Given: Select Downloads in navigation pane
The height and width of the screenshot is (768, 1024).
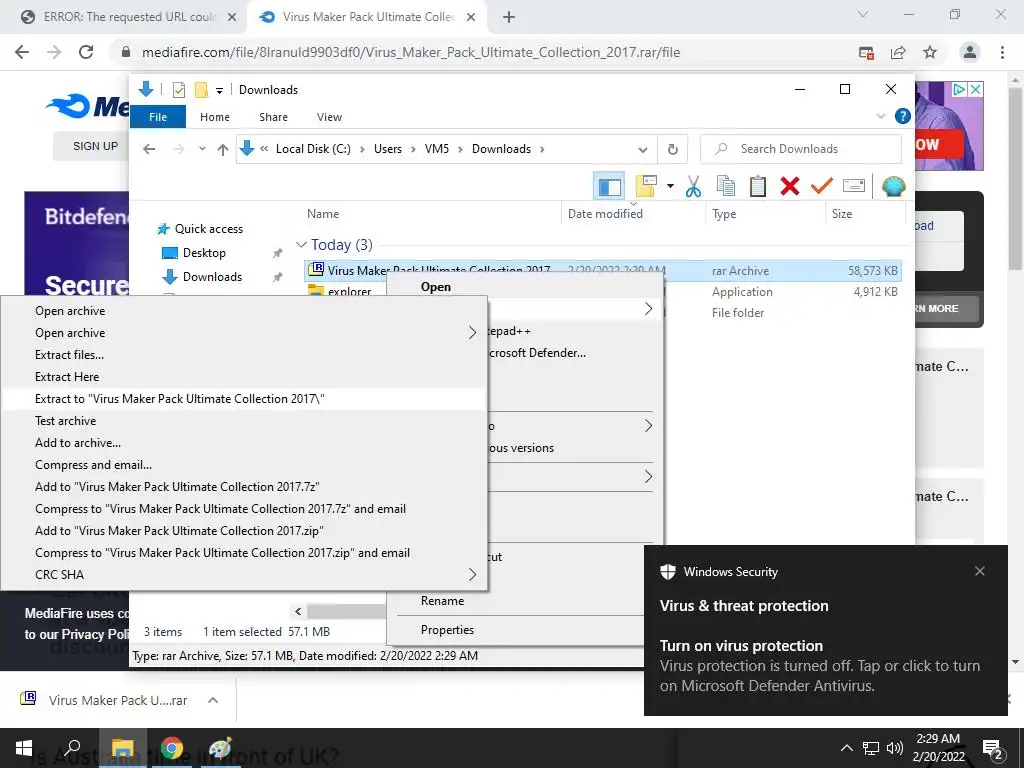Looking at the screenshot, I should [x=212, y=277].
